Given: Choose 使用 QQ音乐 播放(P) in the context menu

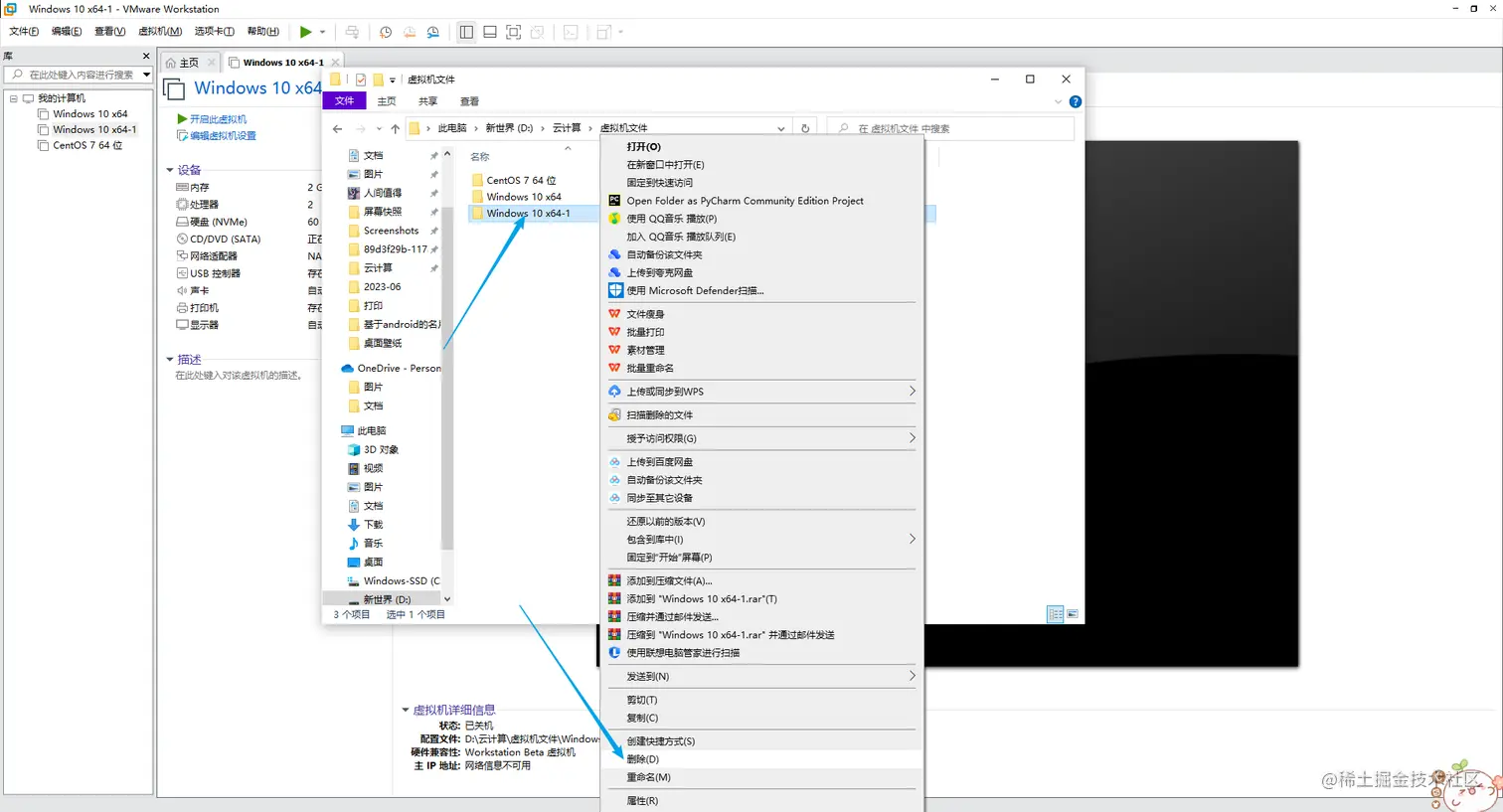Looking at the screenshot, I should click(x=762, y=219).
